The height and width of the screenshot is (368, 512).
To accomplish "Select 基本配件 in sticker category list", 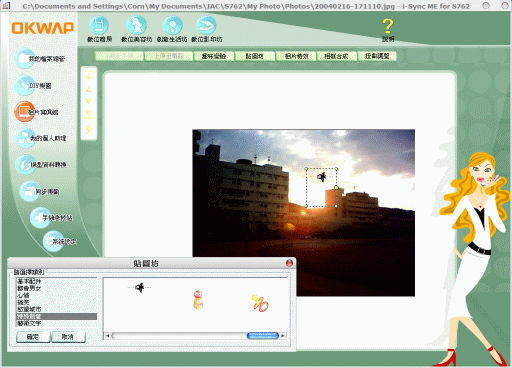I will pyautogui.click(x=57, y=281).
